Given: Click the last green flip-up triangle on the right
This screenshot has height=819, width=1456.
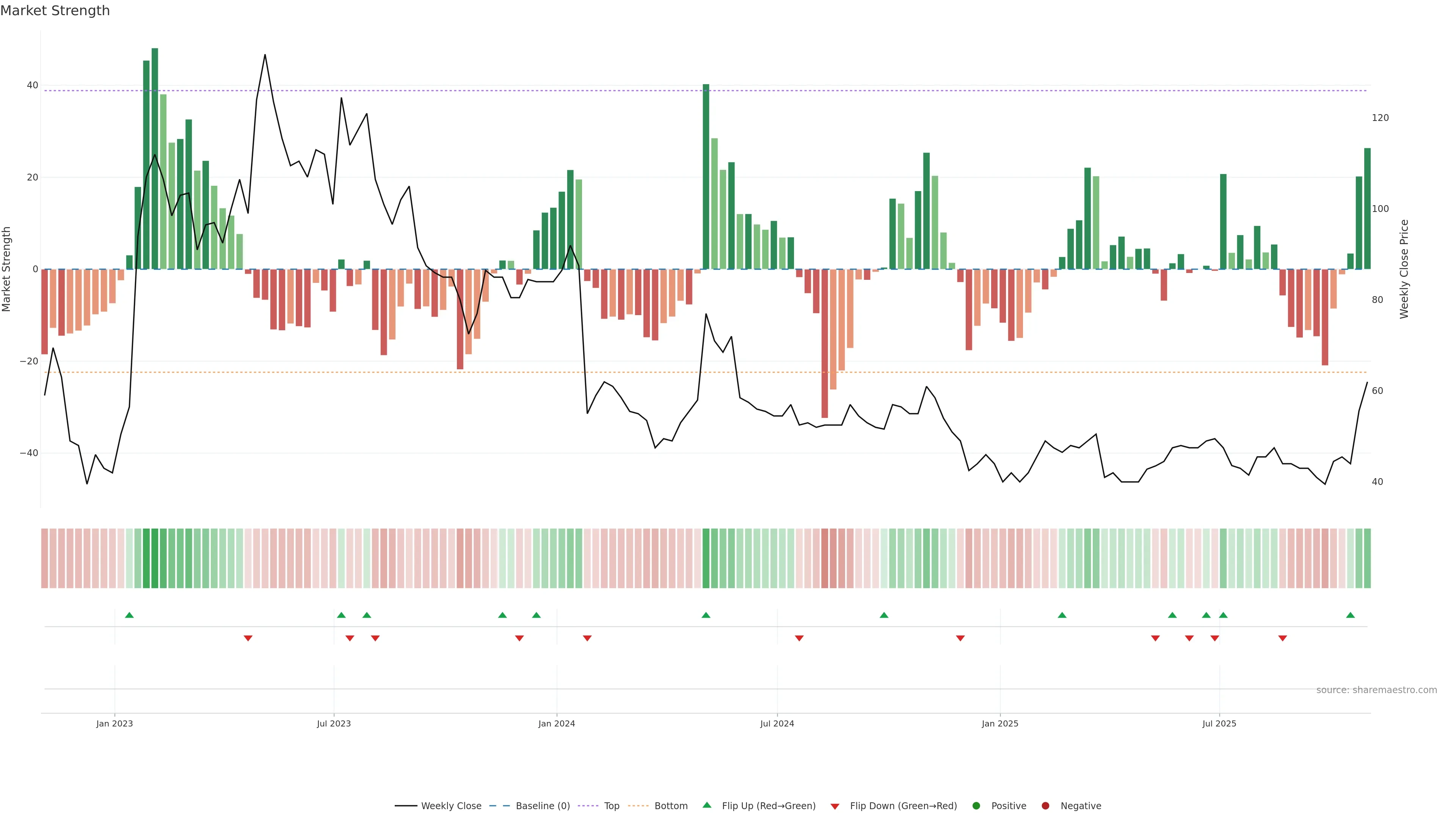Looking at the screenshot, I should 1350,615.
